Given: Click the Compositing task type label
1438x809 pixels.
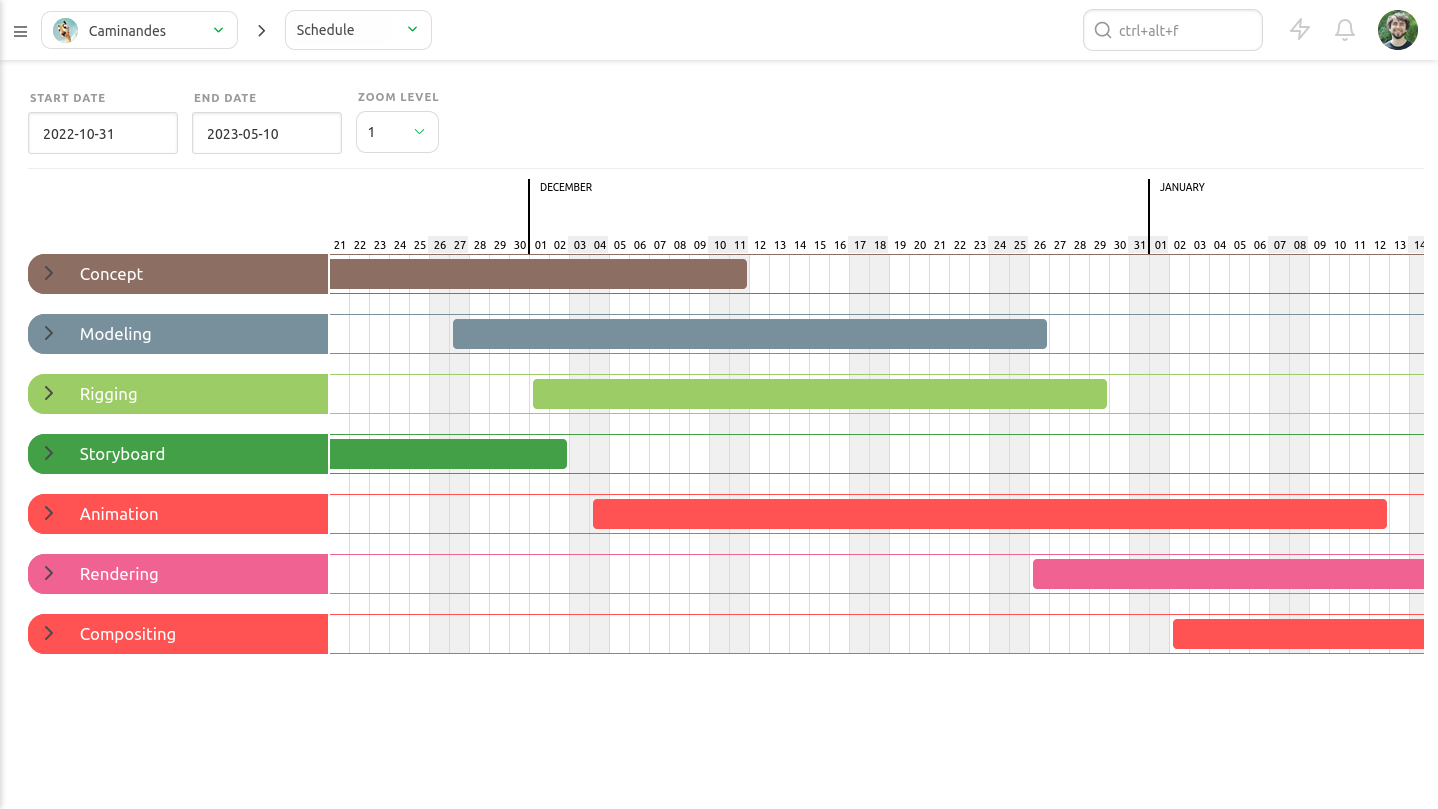Looking at the screenshot, I should (x=127, y=634).
